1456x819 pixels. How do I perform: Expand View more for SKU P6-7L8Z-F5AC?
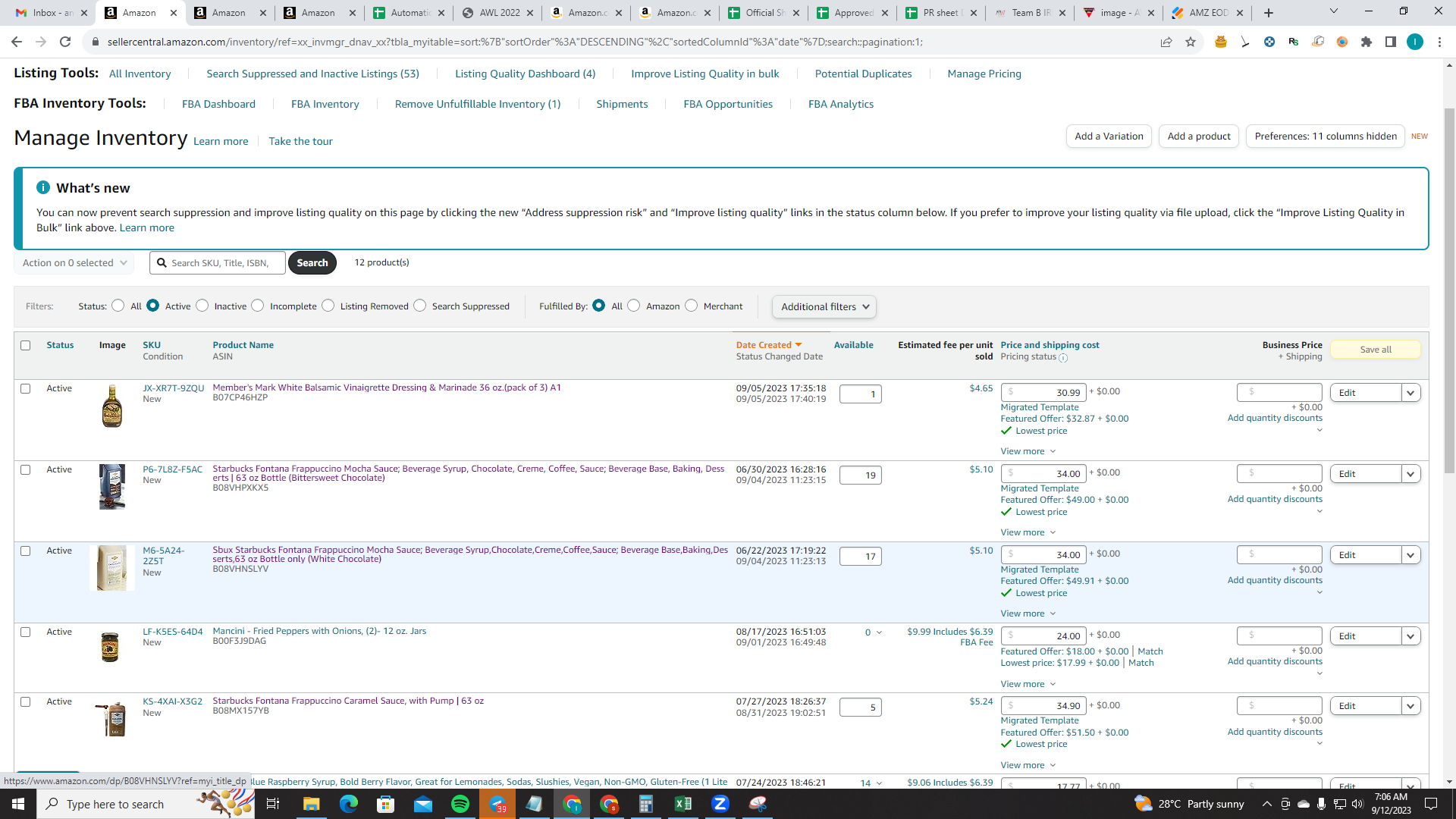1028,532
